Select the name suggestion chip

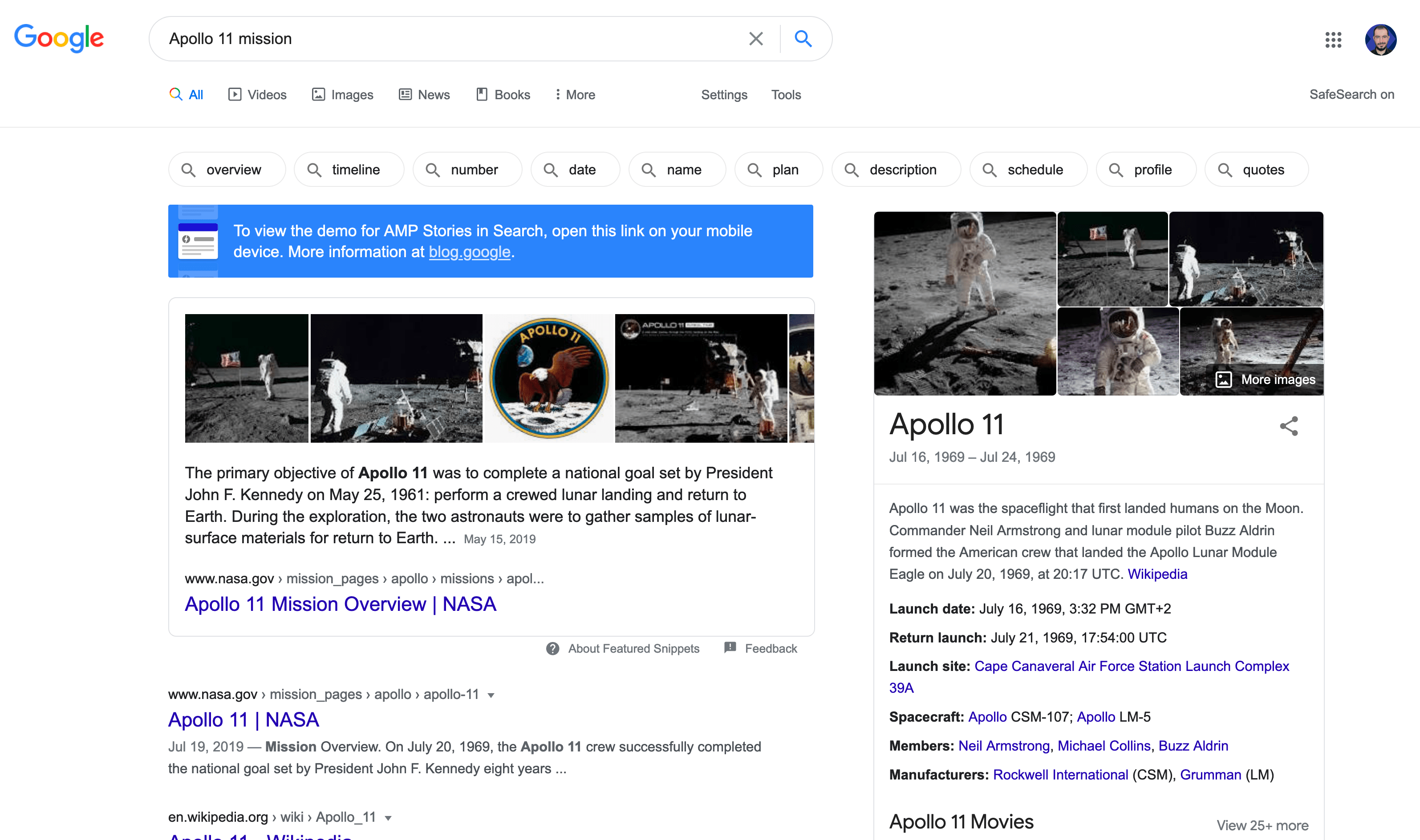(x=677, y=169)
